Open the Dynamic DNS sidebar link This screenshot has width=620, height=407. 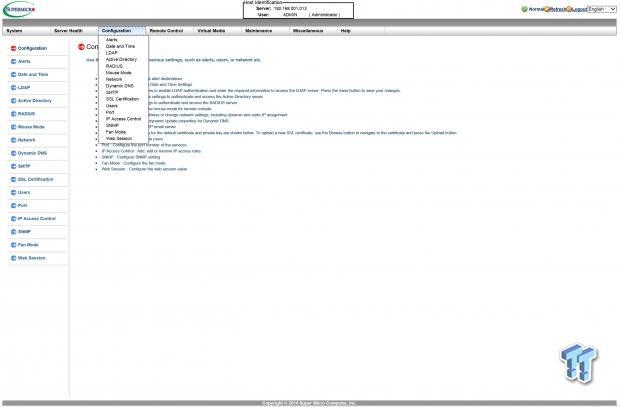[x=32, y=153]
